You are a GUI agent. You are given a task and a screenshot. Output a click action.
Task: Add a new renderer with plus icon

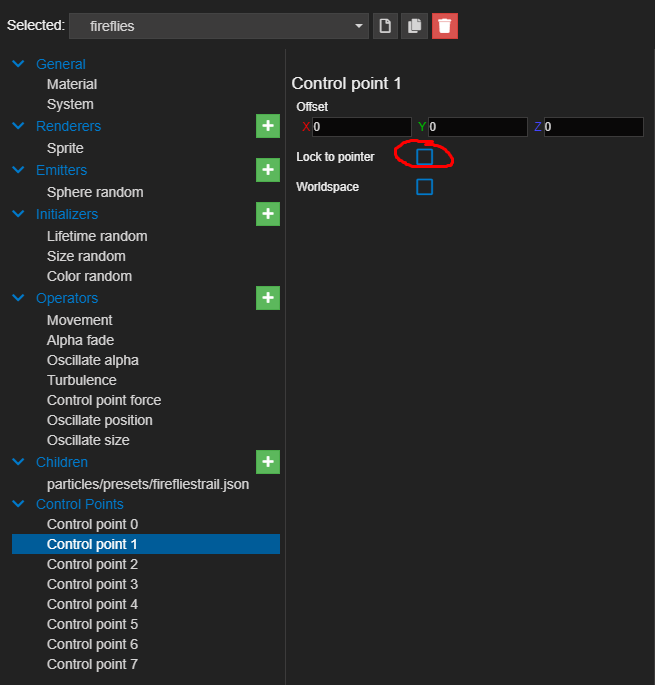(x=267, y=126)
